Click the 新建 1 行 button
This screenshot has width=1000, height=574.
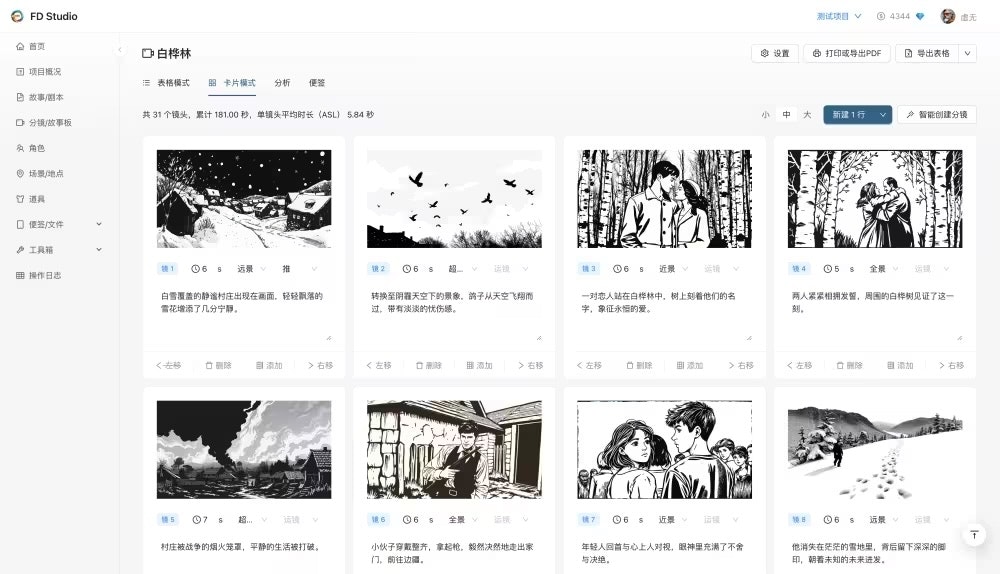[x=849, y=115]
